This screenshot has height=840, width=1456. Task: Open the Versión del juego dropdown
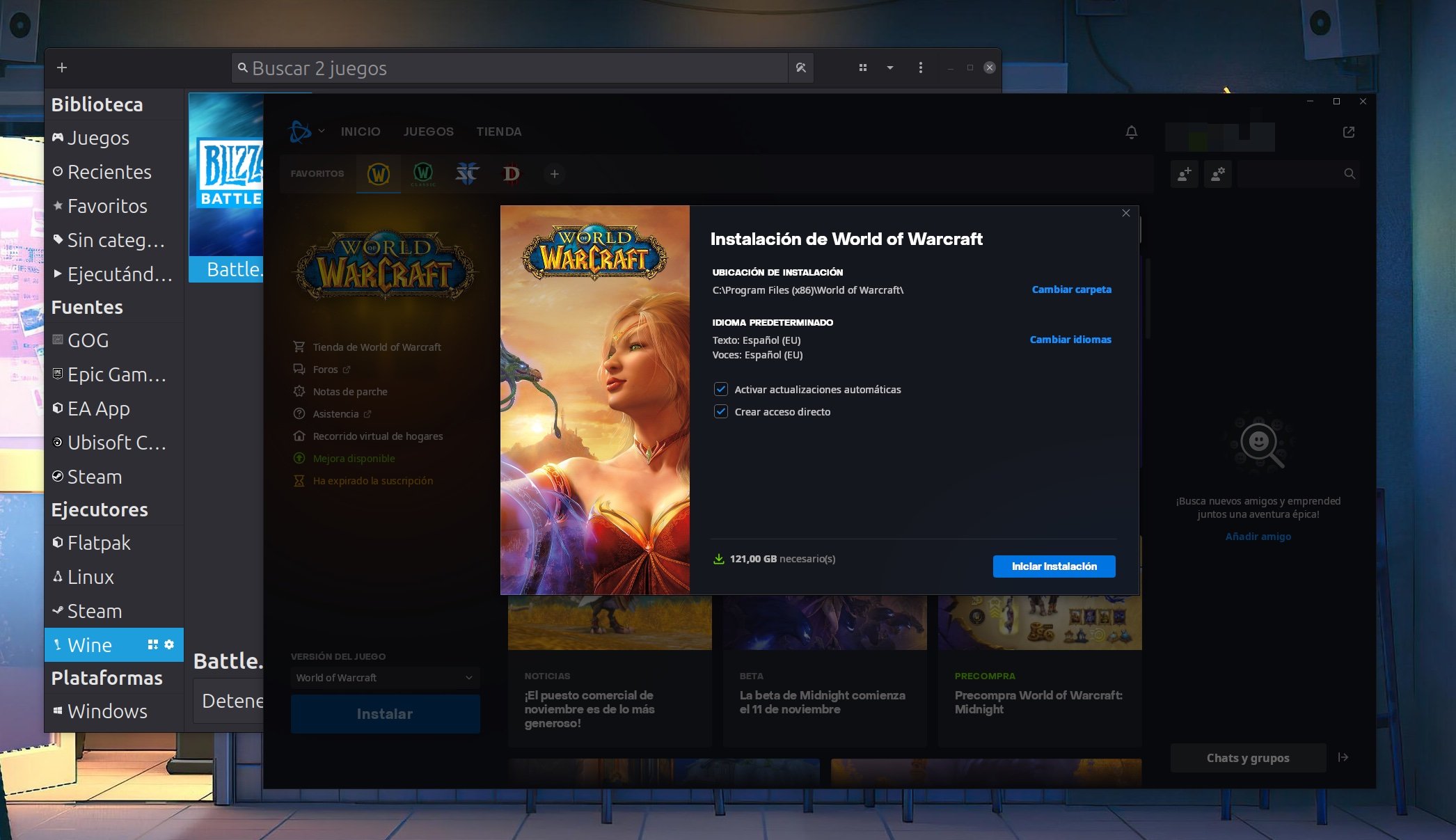385,678
